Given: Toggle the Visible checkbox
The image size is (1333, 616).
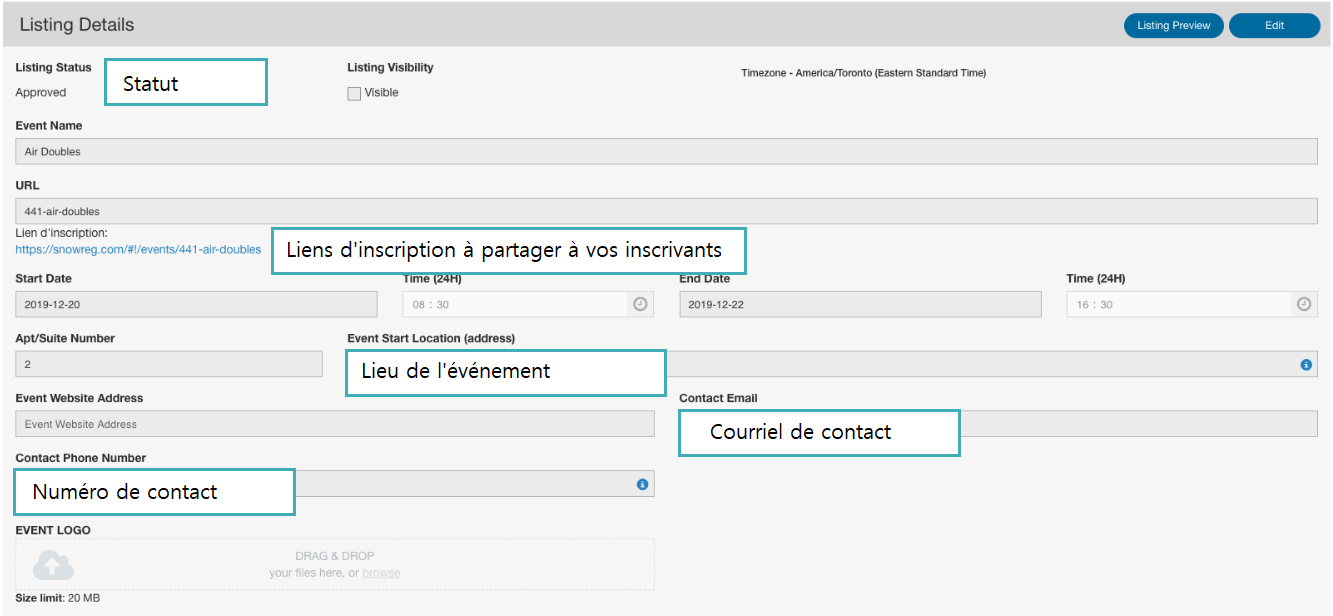Looking at the screenshot, I should 354,93.
